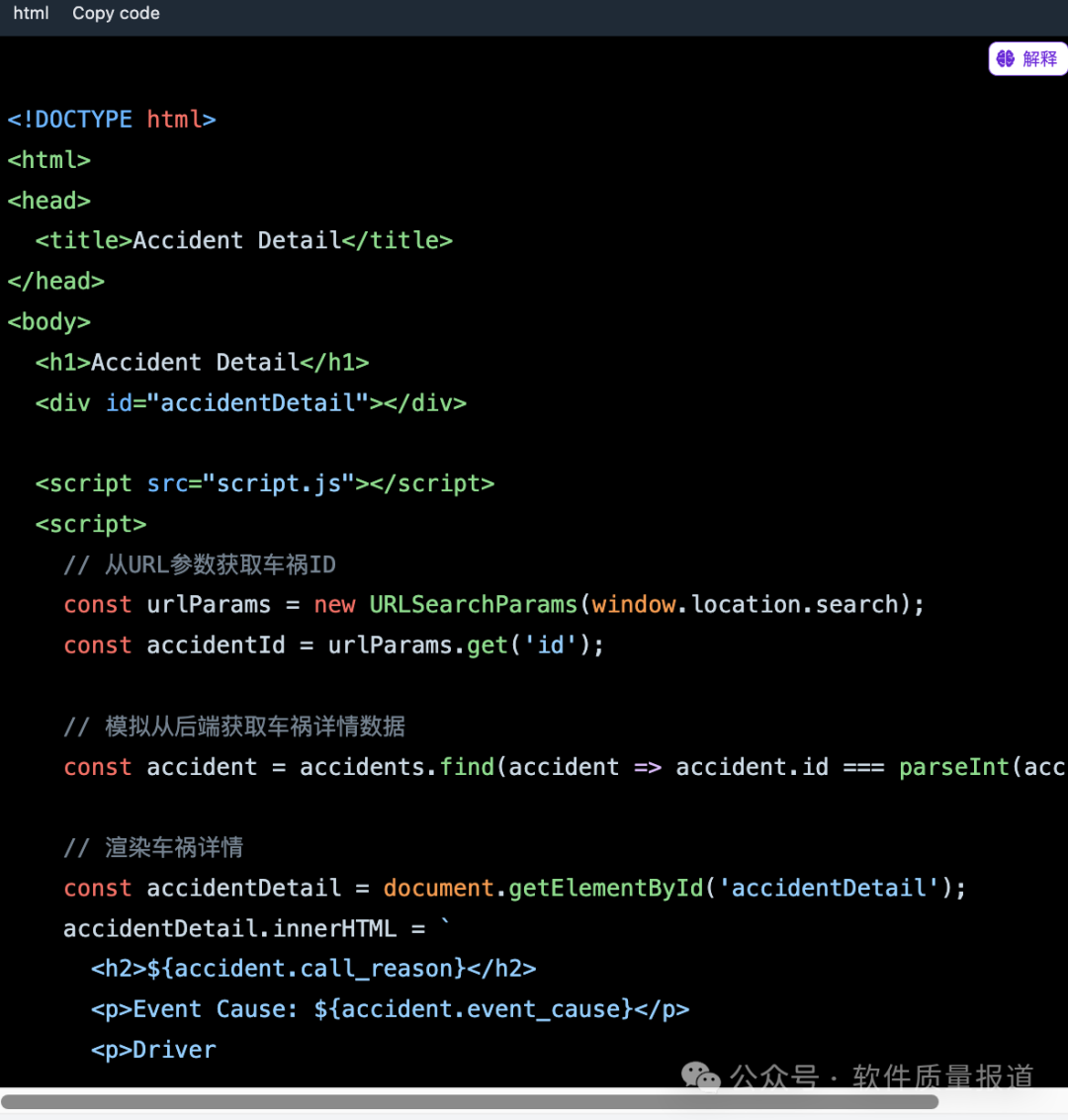The image size is (1068, 1120).
Task: Click the purple brain icon
Action: click(x=1006, y=59)
